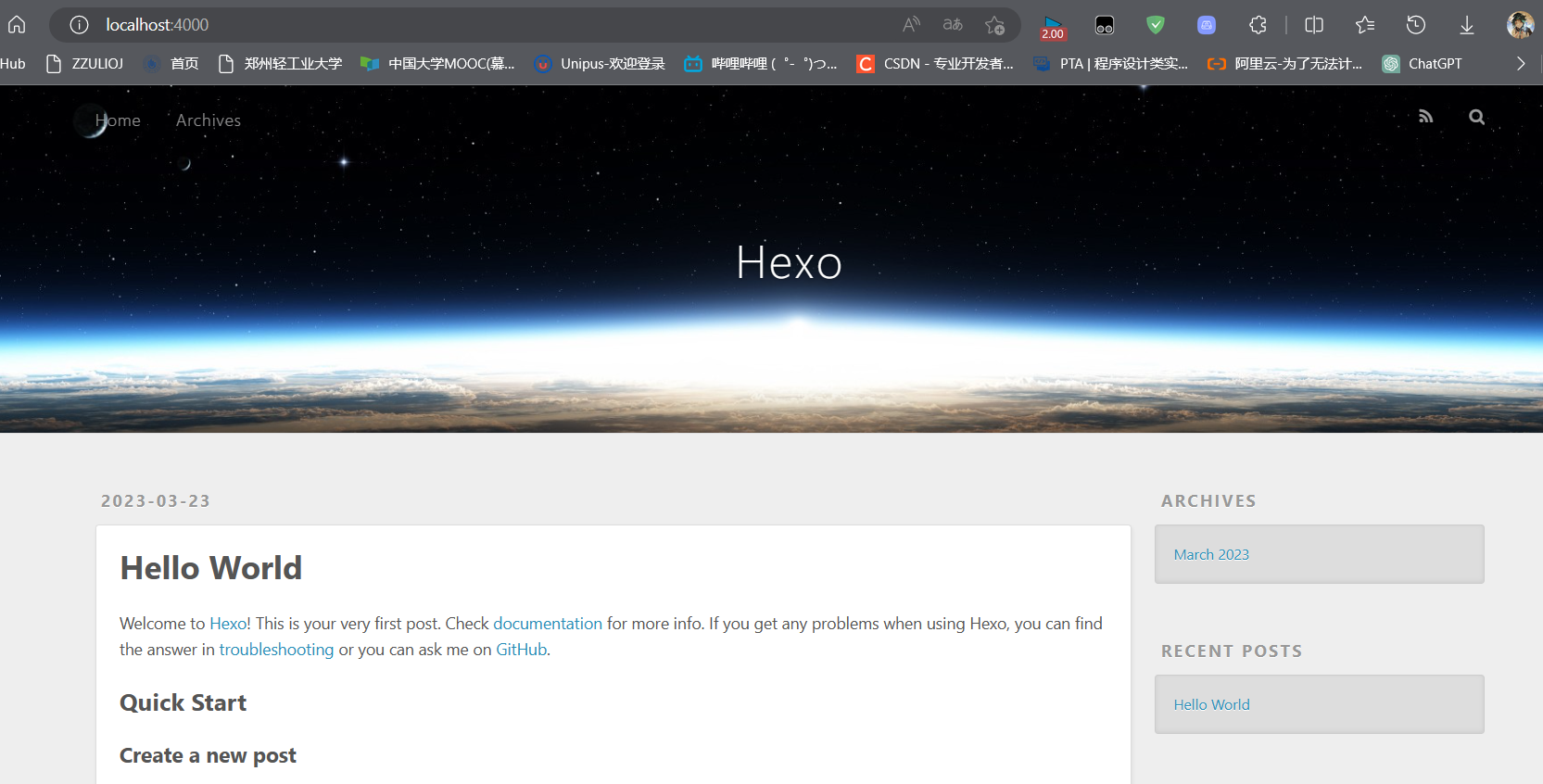This screenshot has height=784, width=1543.
Task: Open ZZULIOJ bookmark
Action: 84,63
